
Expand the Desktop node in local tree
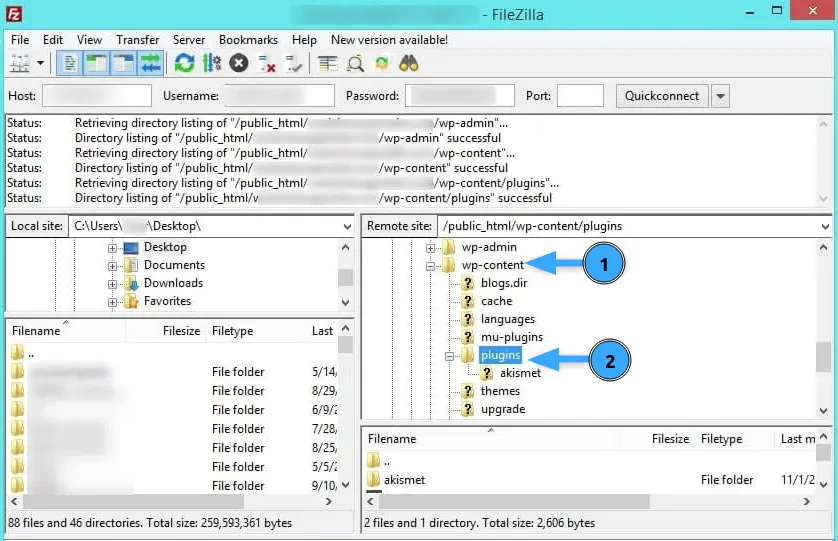click(112, 248)
